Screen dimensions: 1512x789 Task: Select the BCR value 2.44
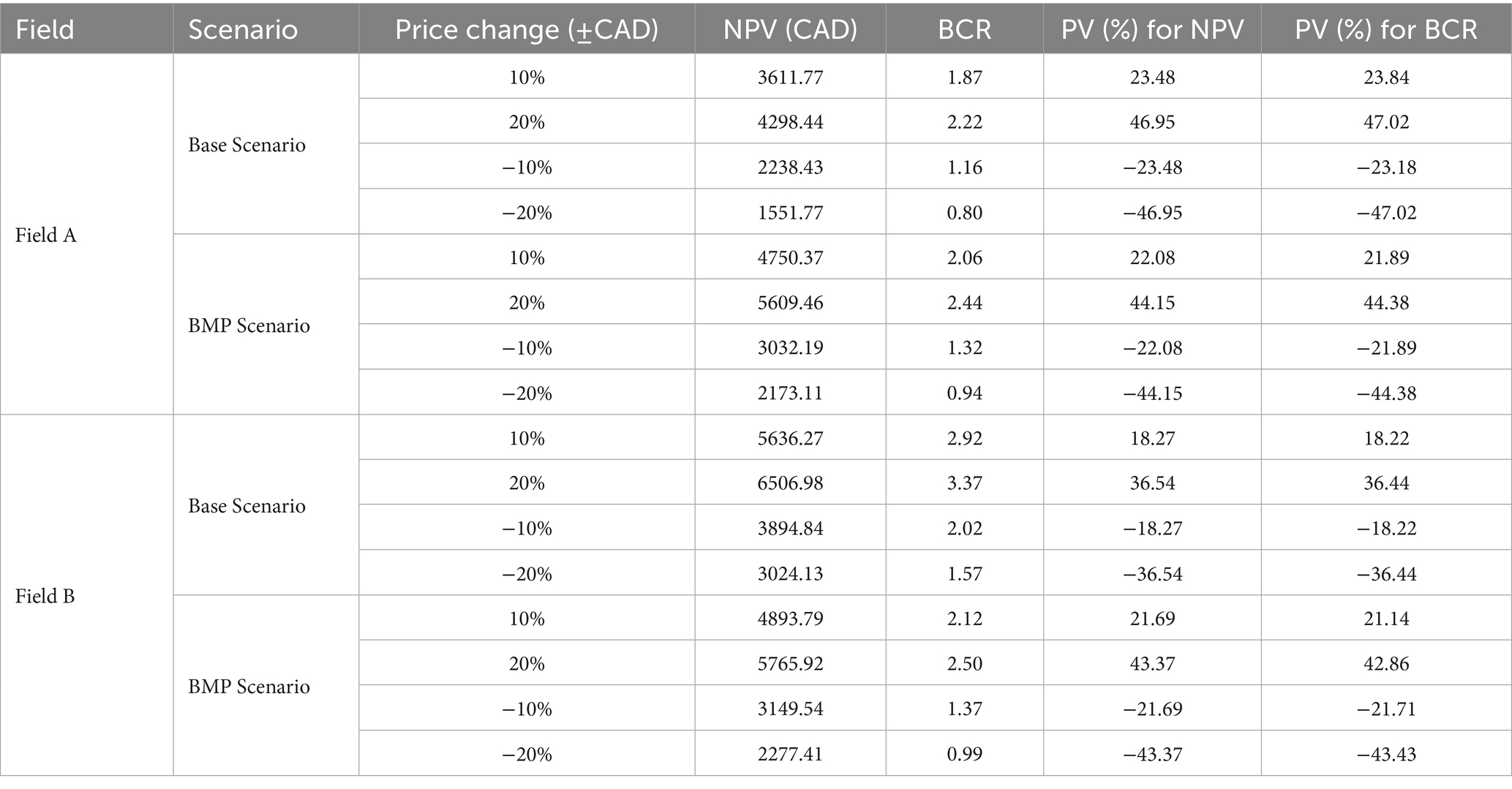point(964,303)
